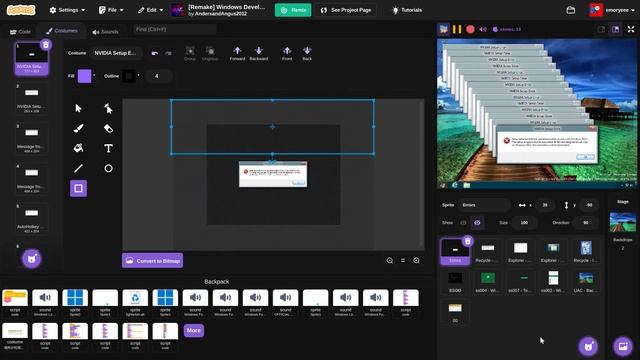Open the Settings dropdown

point(67,10)
